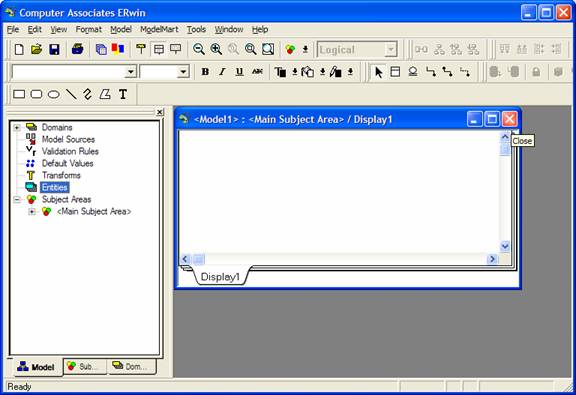Select the Entity tool icon
576x395 pixels.
(x=395, y=72)
